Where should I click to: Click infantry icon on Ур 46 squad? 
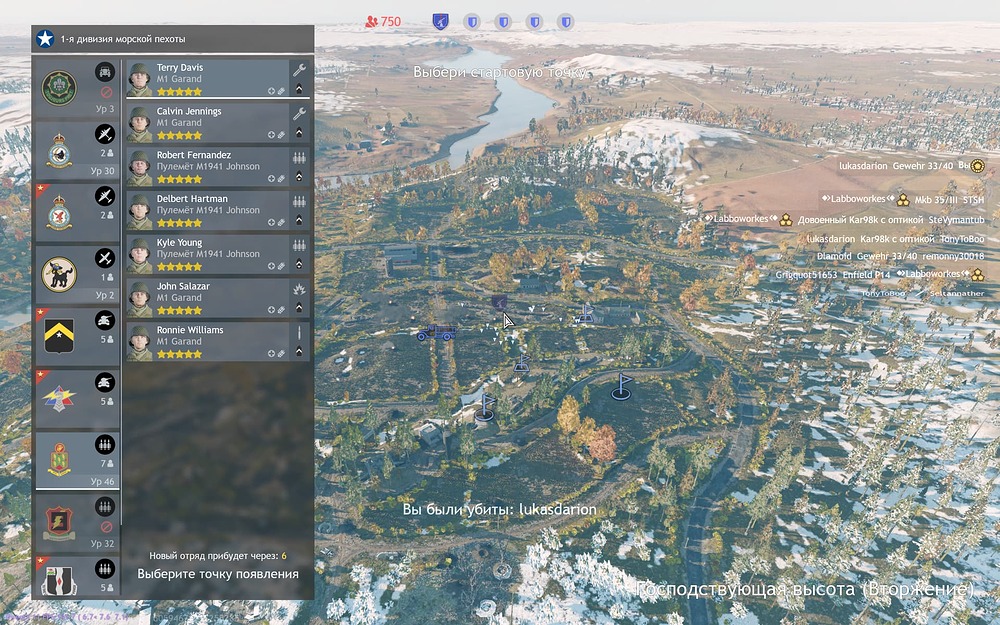(105, 444)
